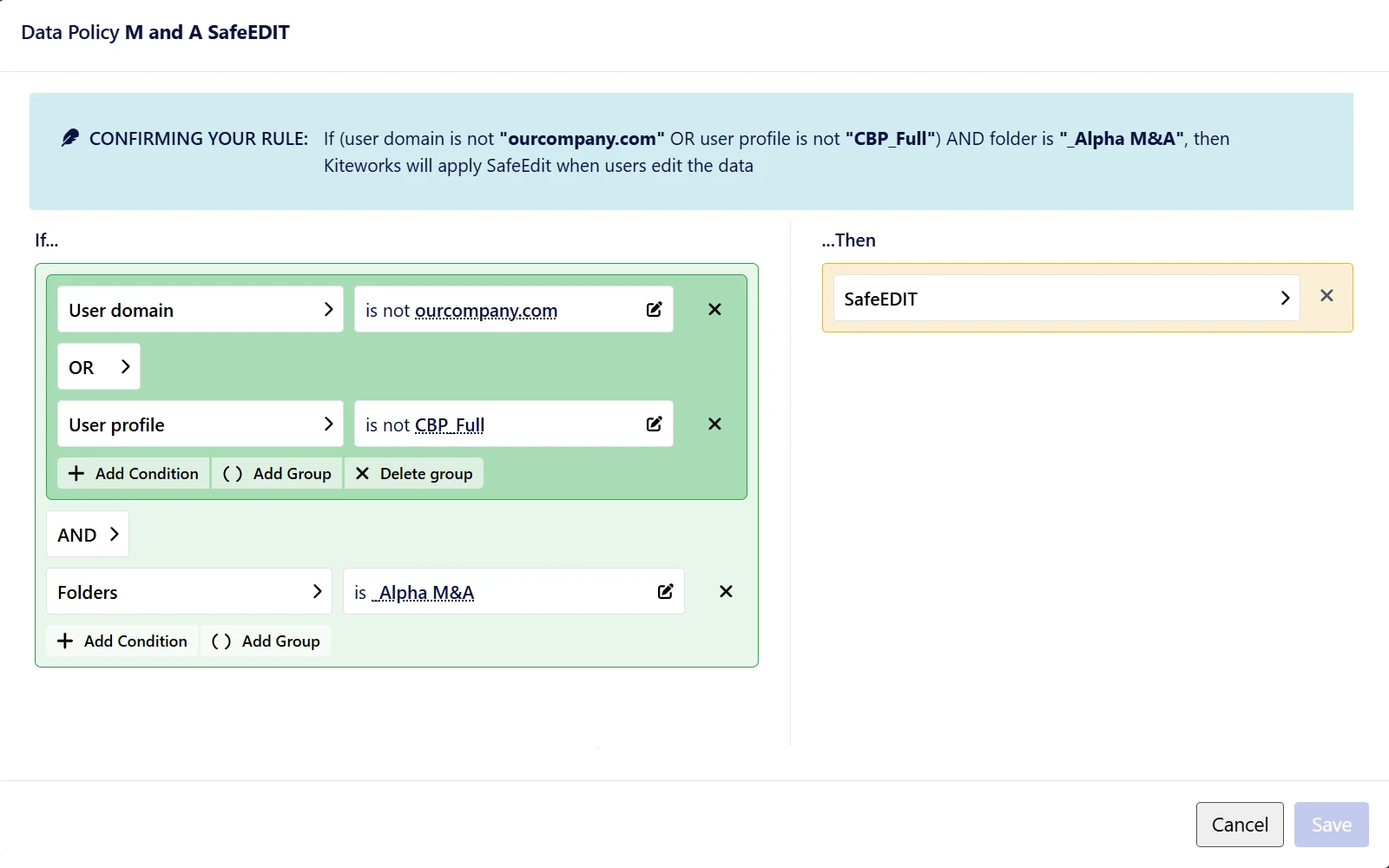This screenshot has height=868, width=1389.
Task: Remove the SafeEDIT action
Action: pyautogui.click(x=1326, y=296)
